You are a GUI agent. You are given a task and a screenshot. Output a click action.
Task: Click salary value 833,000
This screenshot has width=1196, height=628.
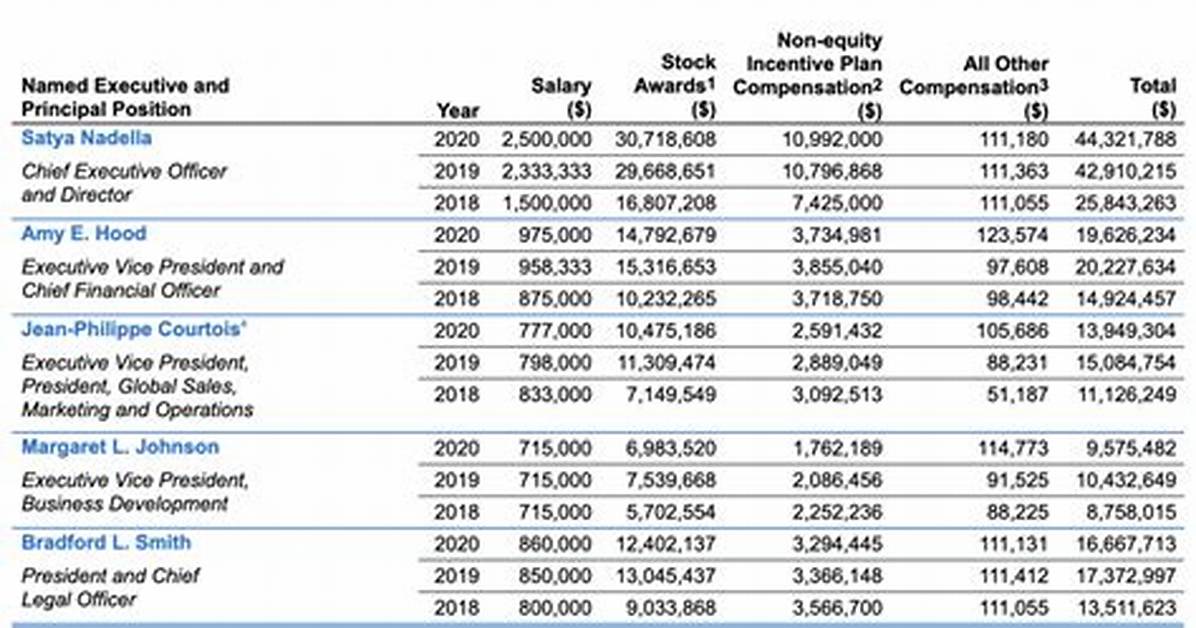coord(555,395)
